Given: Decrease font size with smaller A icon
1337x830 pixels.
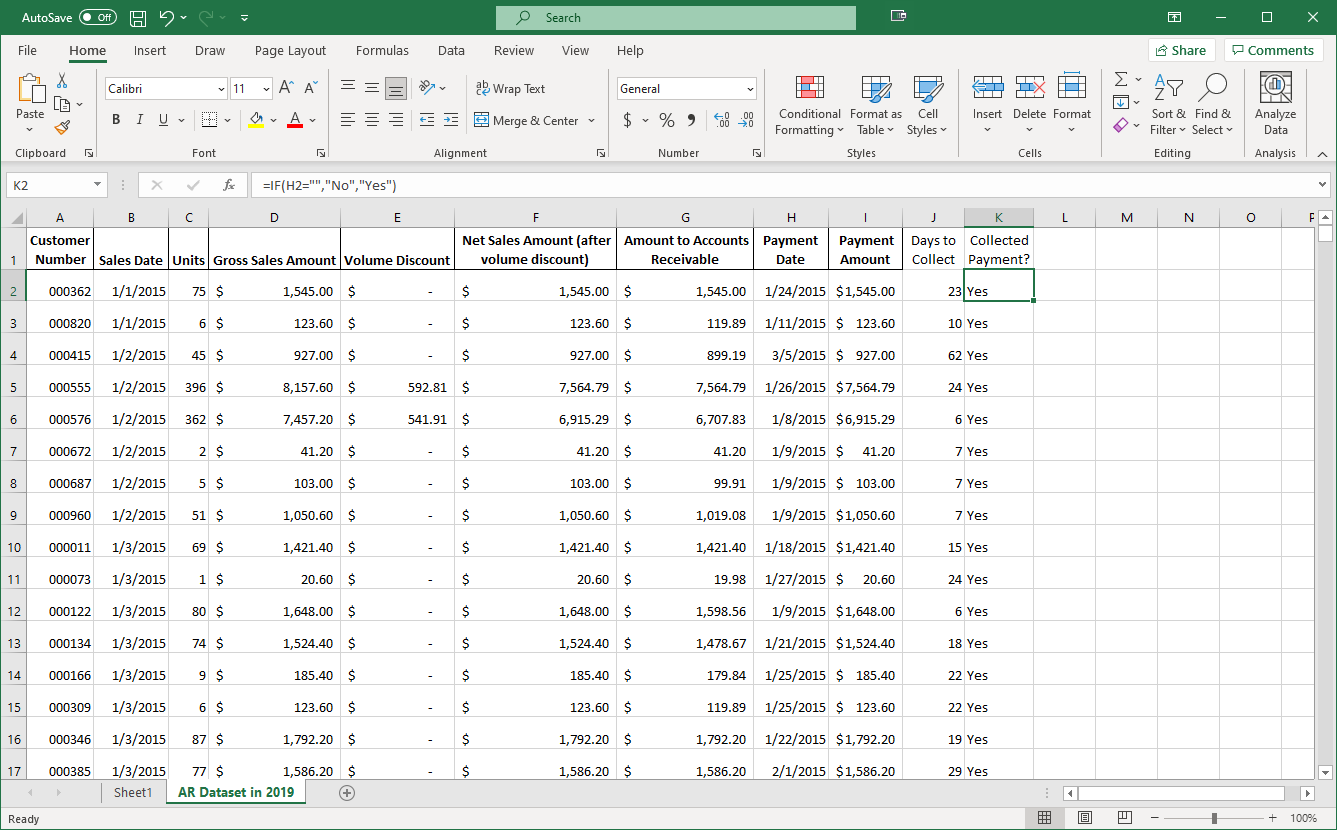Looking at the screenshot, I should [311, 88].
